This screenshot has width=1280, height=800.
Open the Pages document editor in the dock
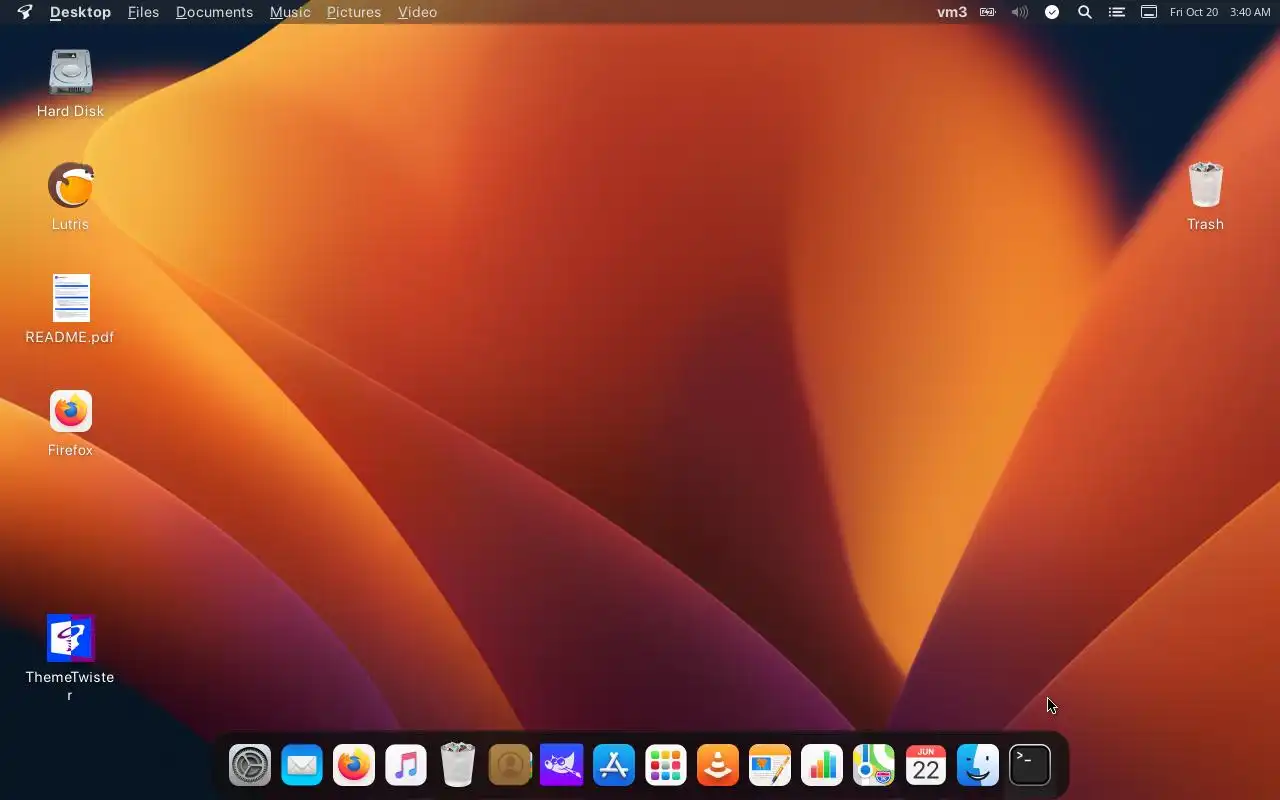tap(770, 766)
